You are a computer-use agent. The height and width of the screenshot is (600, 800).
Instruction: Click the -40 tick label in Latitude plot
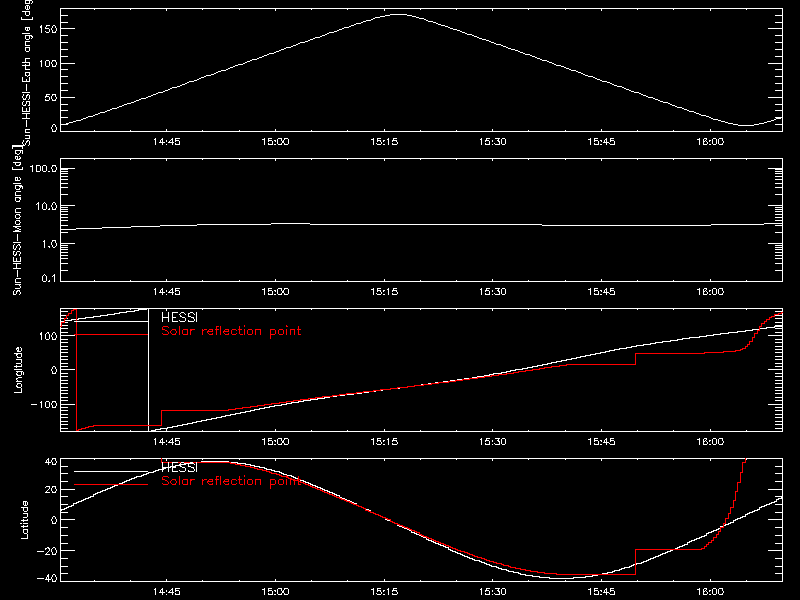(47, 579)
